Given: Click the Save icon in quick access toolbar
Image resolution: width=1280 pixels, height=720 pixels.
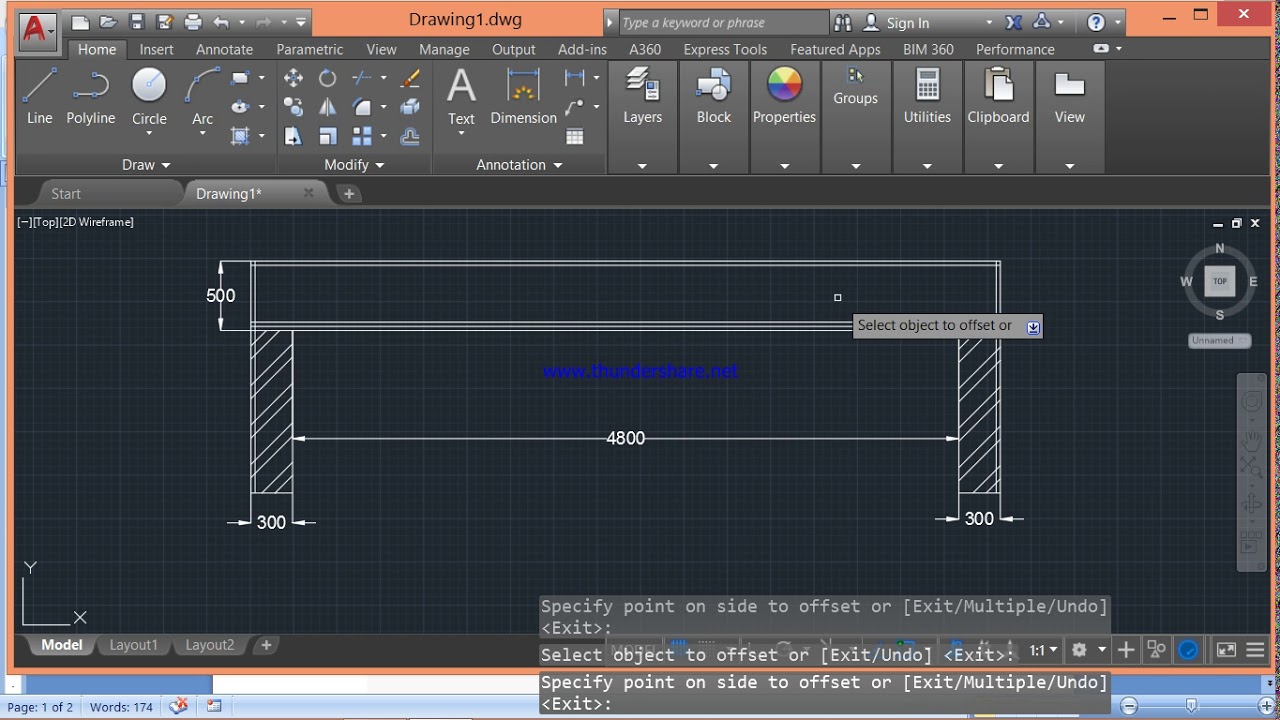Looking at the screenshot, I should [137, 22].
